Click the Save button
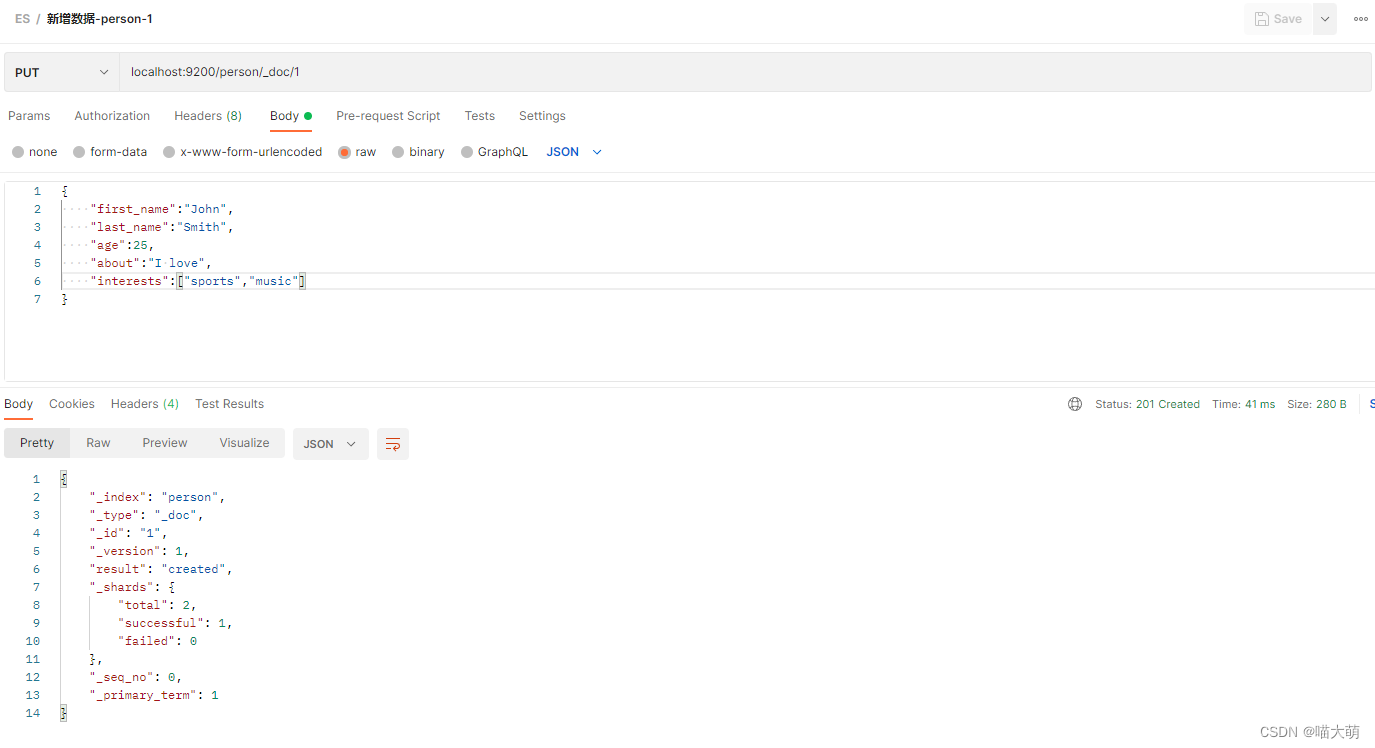This screenshot has width=1375, height=748. click(x=1278, y=19)
